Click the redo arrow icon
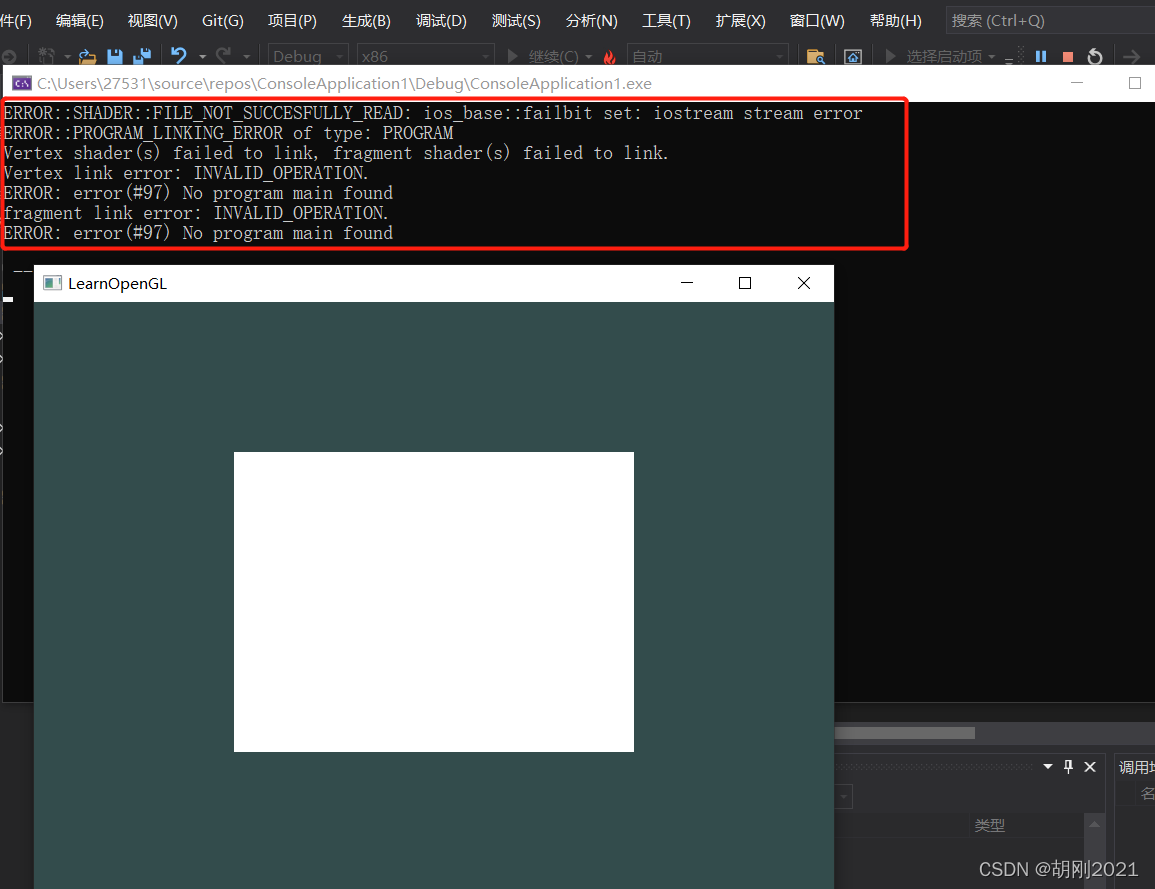This screenshot has height=889, width=1155. 223,55
